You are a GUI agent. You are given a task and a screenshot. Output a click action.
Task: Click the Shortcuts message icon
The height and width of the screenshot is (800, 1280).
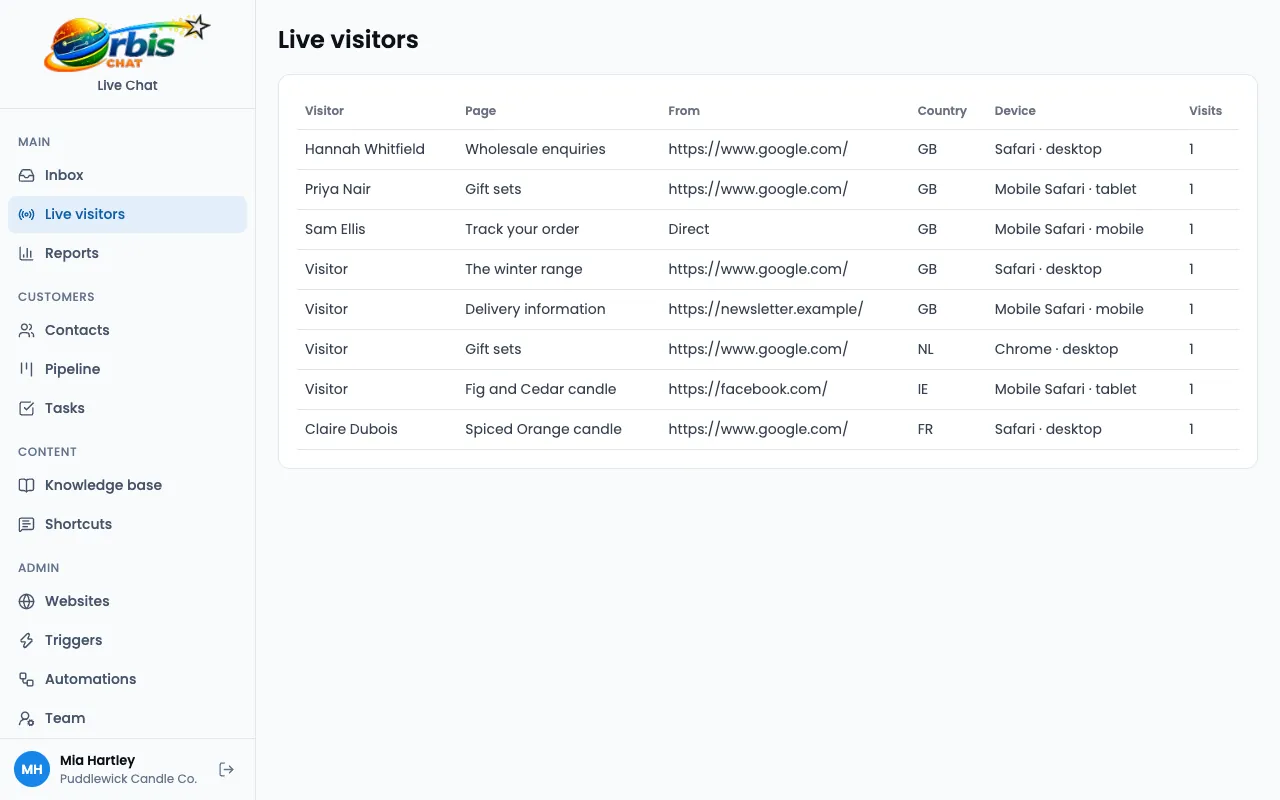[x=27, y=524]
